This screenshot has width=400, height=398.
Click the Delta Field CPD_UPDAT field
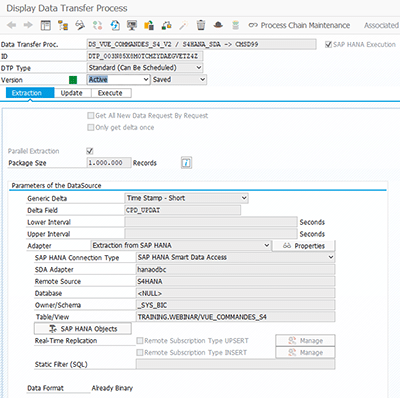[x=182, y=210]
